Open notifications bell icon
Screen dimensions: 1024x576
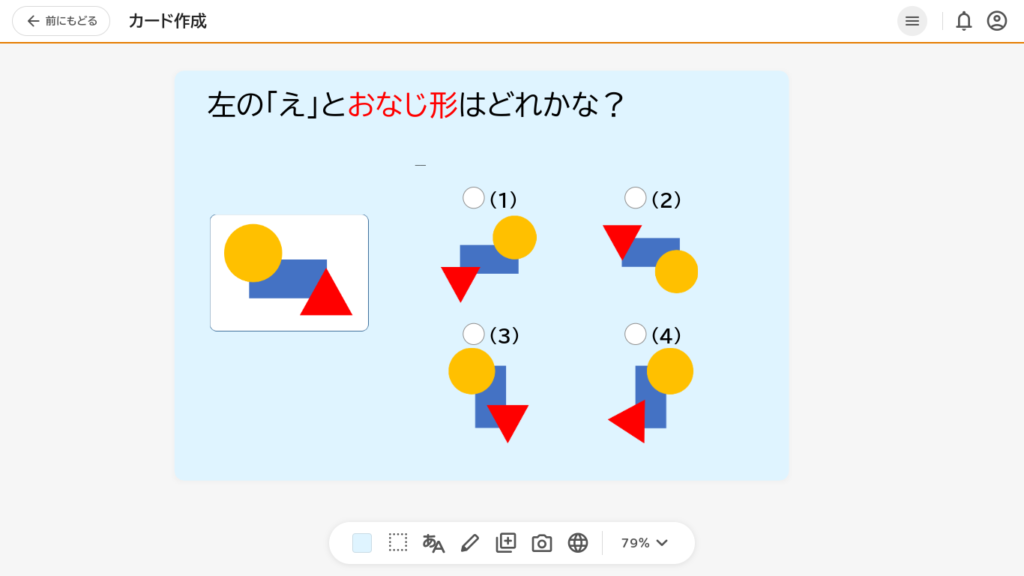(963, 21)
